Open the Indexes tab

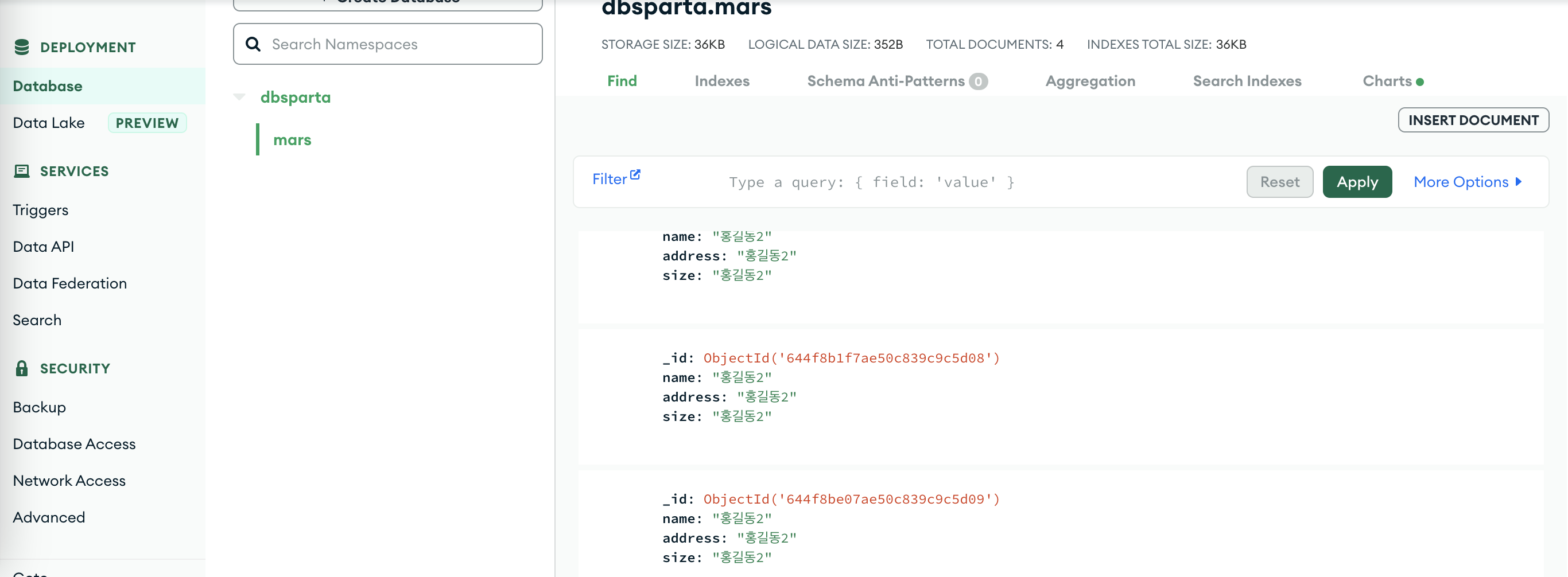point(722,81)
